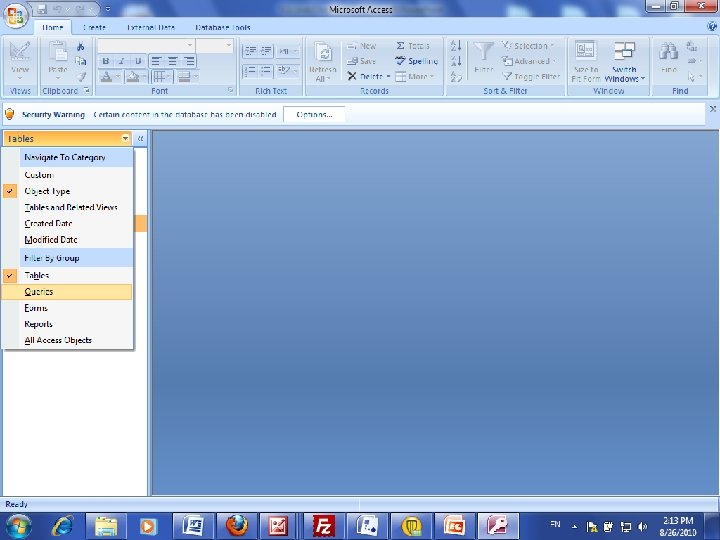The width and height of the screenshot is (720, 540).
Task: Click the Totals sigma button
Action: (413, 46)
